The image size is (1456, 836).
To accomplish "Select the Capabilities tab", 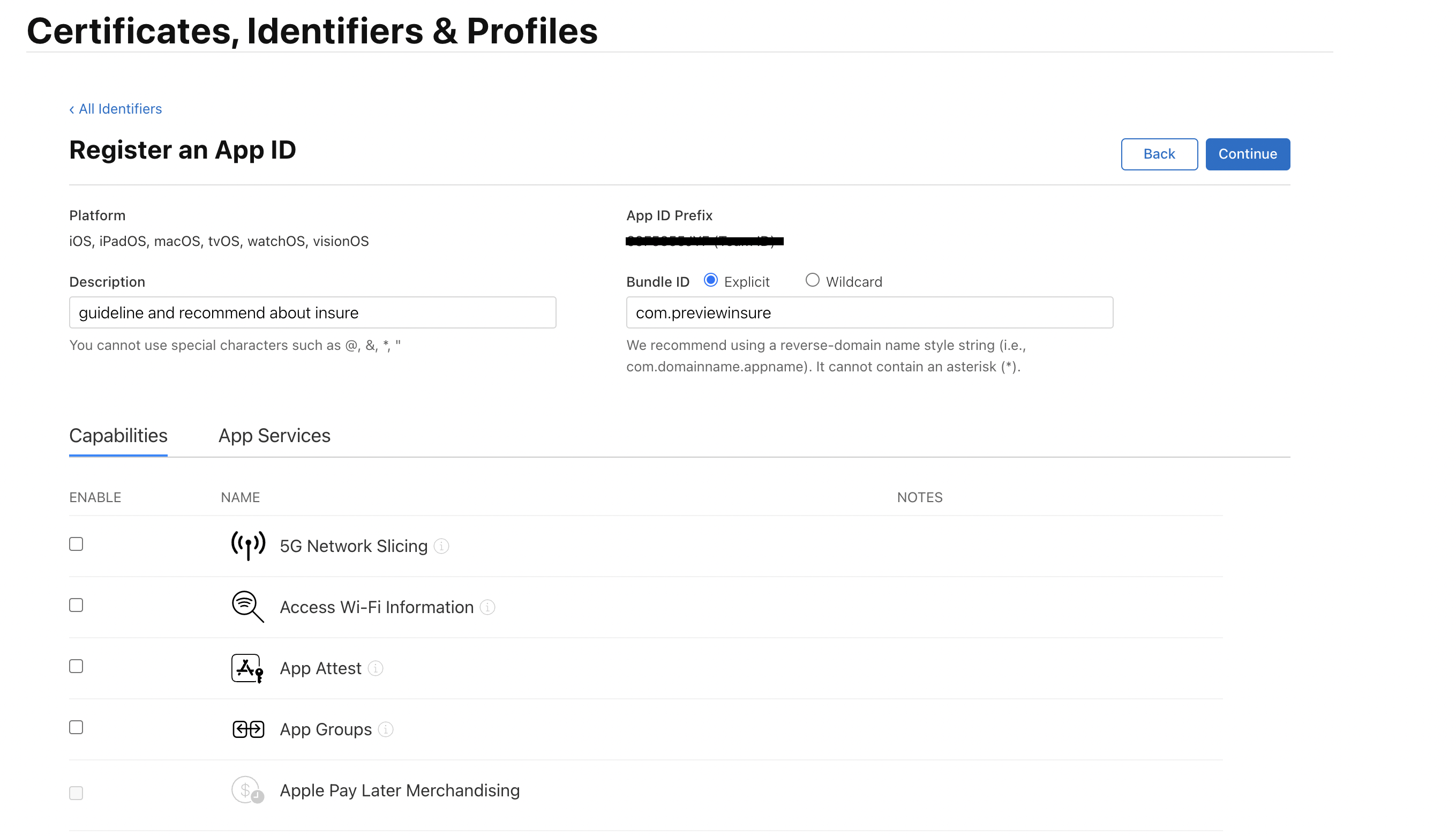I will tap(118, 436).
